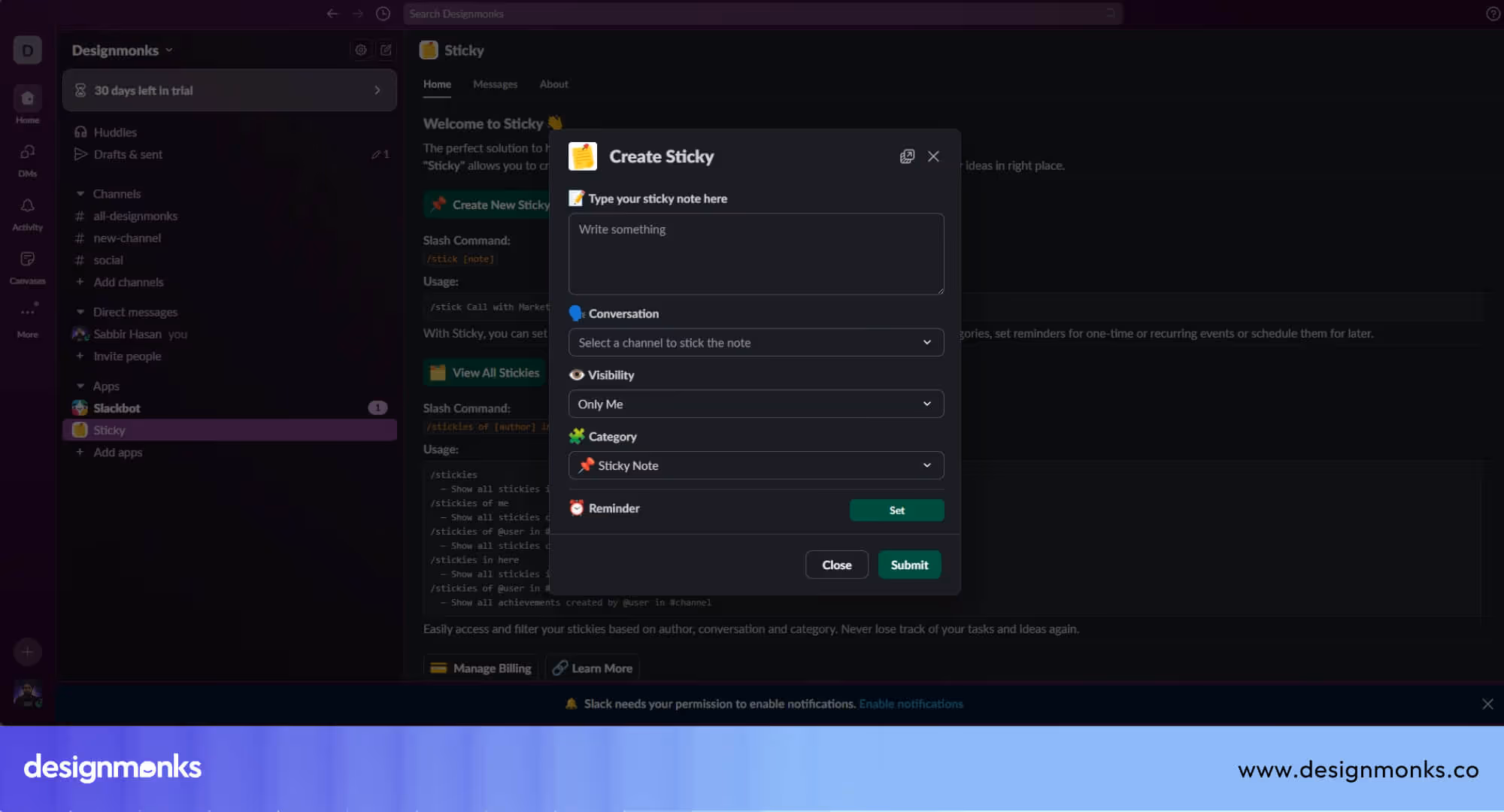The width and height of the screenshot is (1504, 812).
Task: Dismiss the notification permission banner
Action: 1487,704
